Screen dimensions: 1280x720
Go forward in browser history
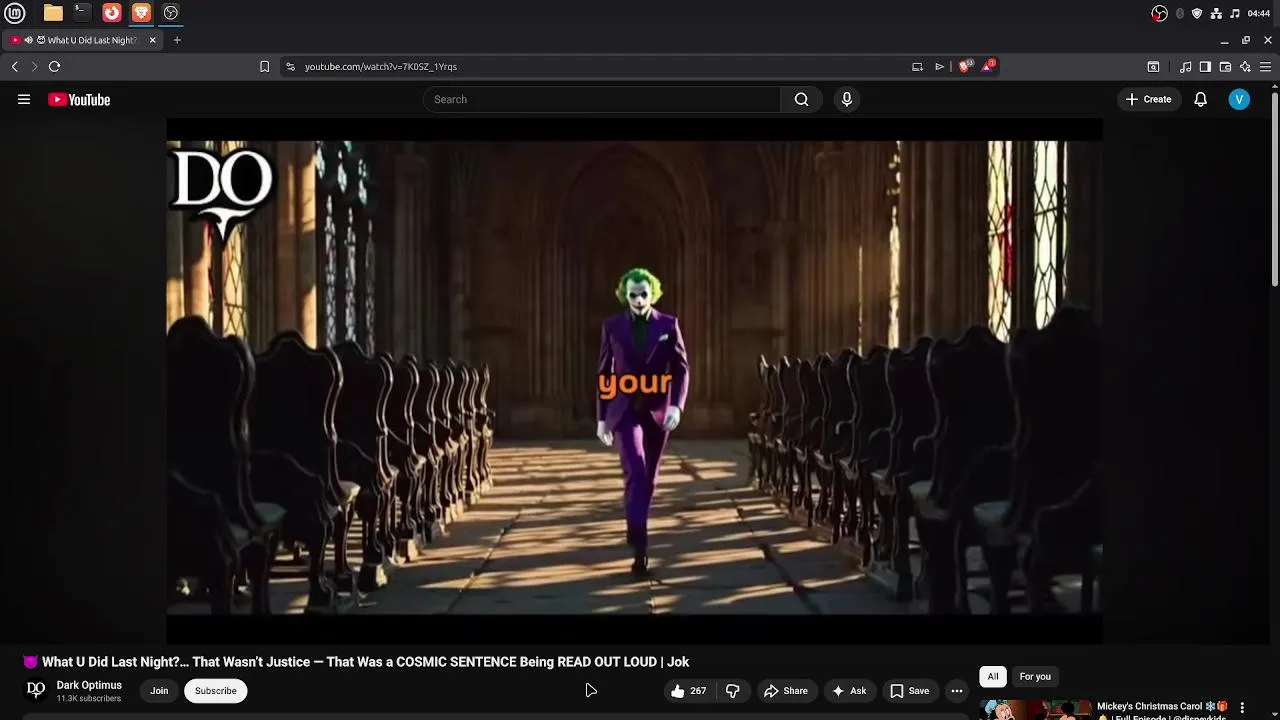(34, 67)
